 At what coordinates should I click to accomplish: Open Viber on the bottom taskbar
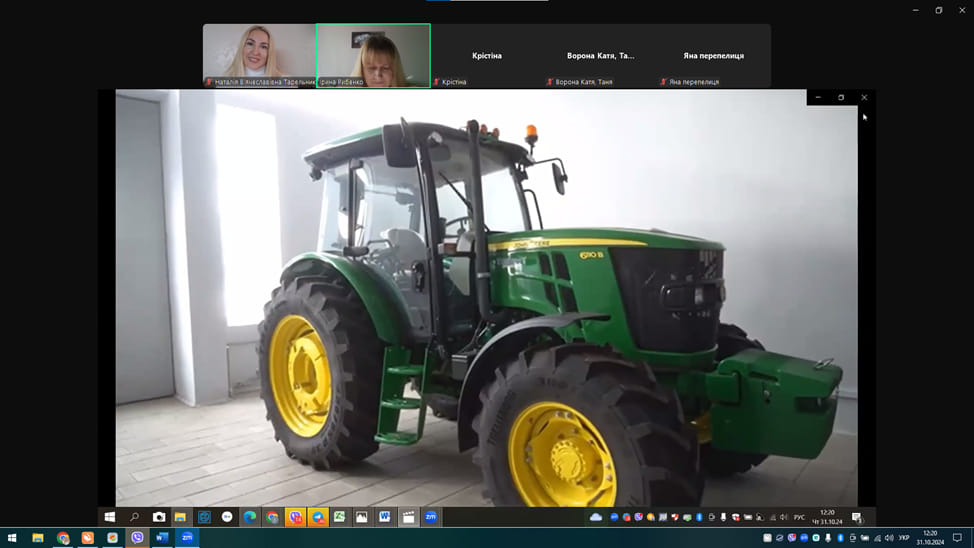[x=137, y=537]
